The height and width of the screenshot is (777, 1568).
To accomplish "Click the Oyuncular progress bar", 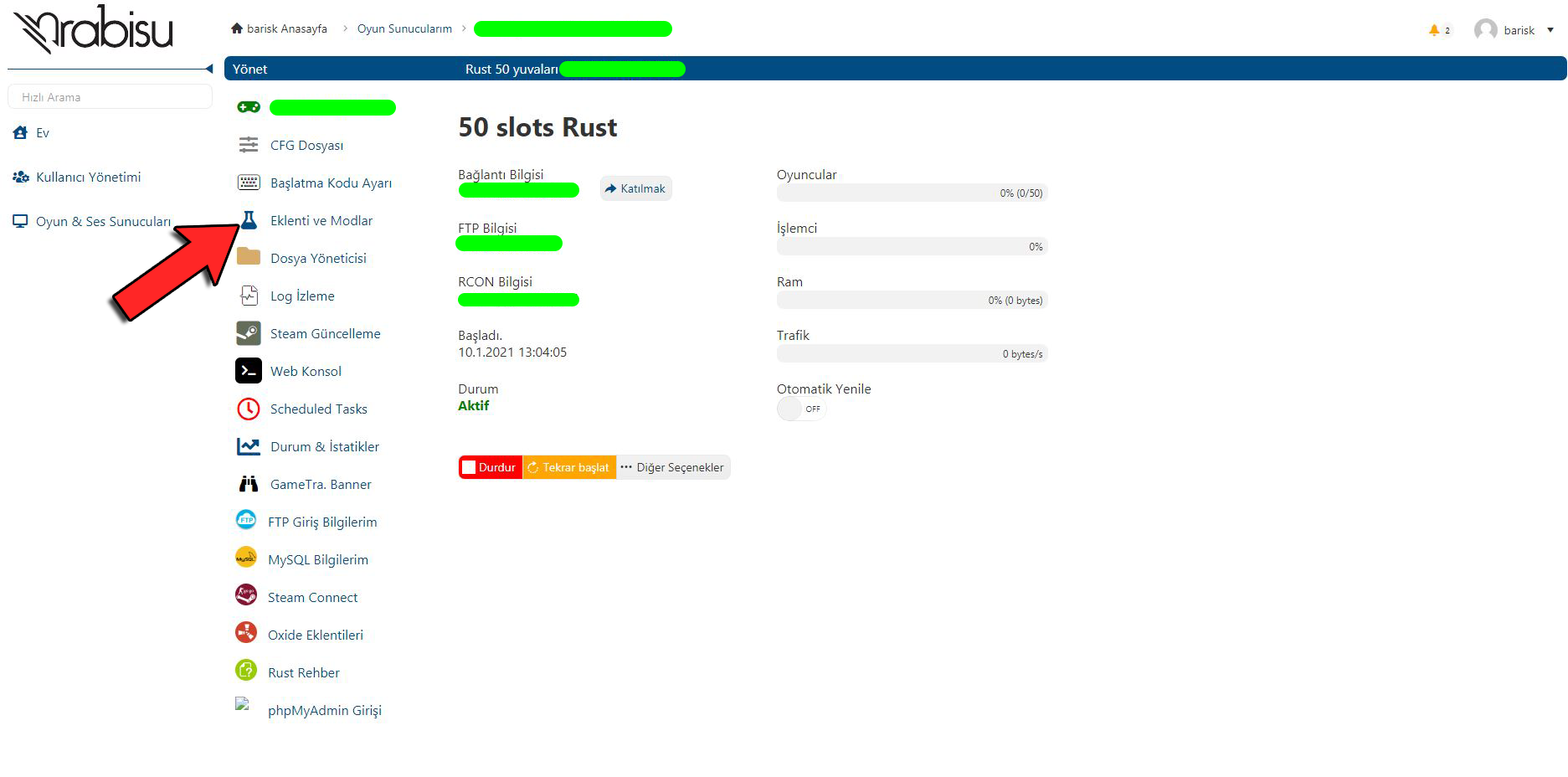I will (913, 193).
